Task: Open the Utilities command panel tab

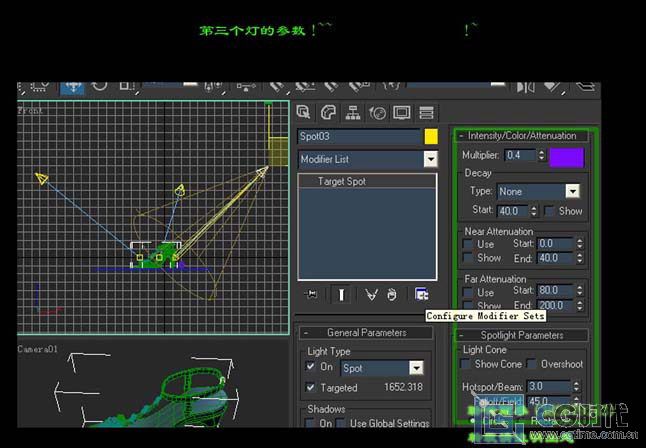Action: point(426,112)
